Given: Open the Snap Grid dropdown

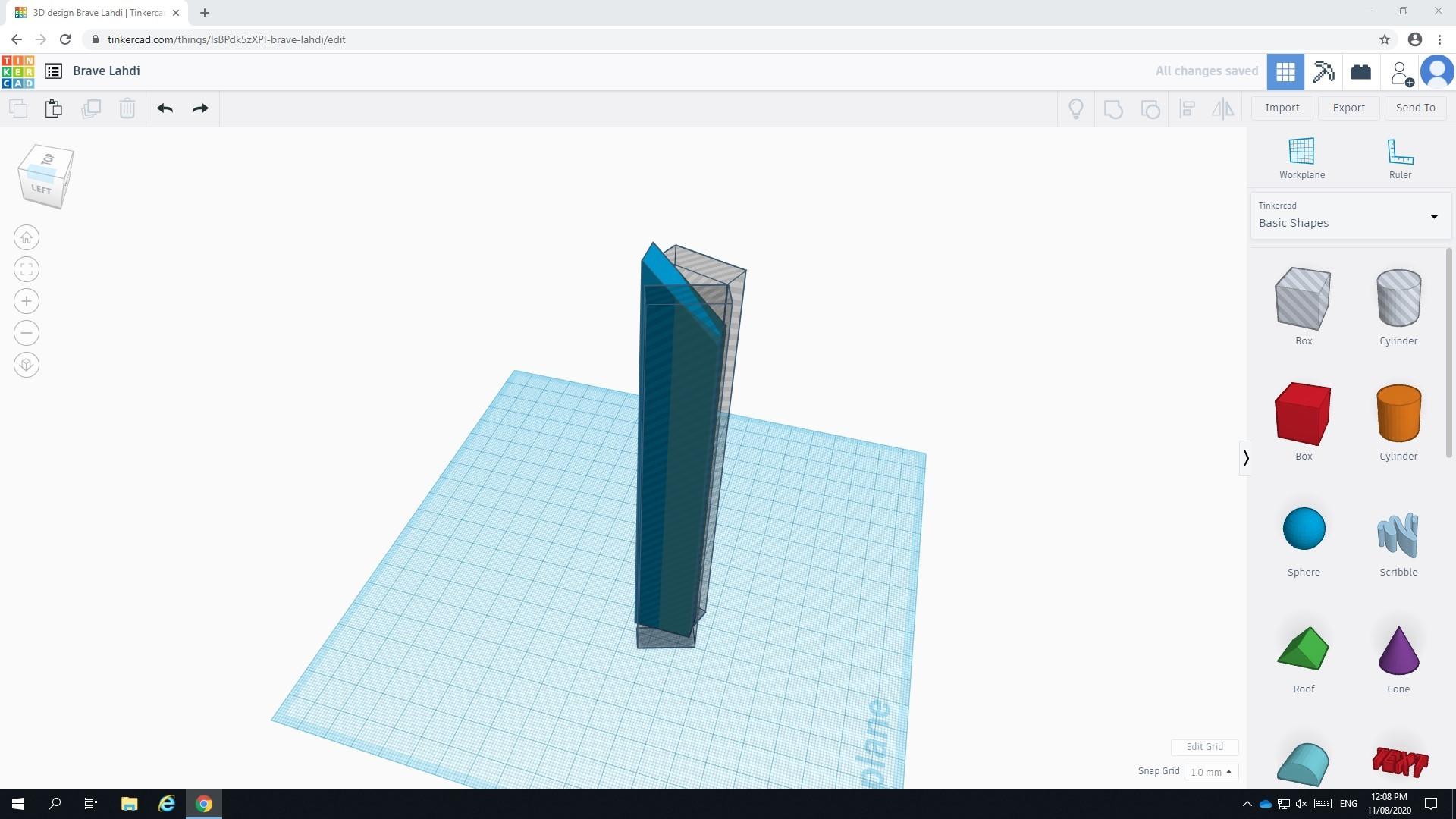Looking at the screenshot, I should (1210, 772).
